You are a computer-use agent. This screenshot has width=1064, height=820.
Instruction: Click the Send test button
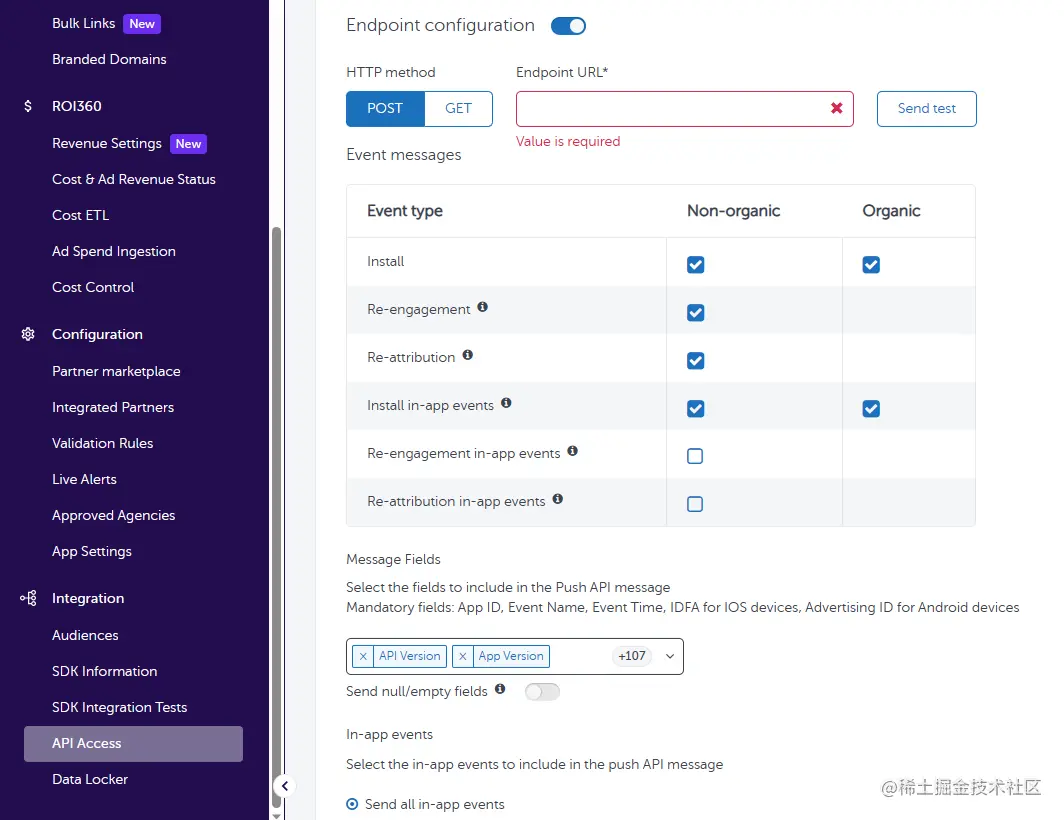(926, 109)
